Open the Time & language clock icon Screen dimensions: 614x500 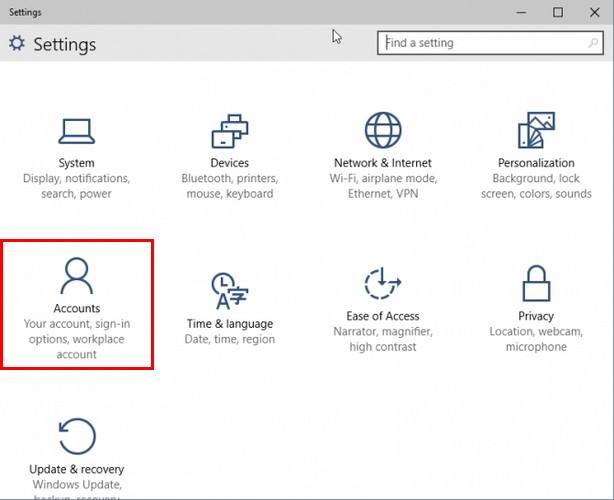[x=230, y=291]
